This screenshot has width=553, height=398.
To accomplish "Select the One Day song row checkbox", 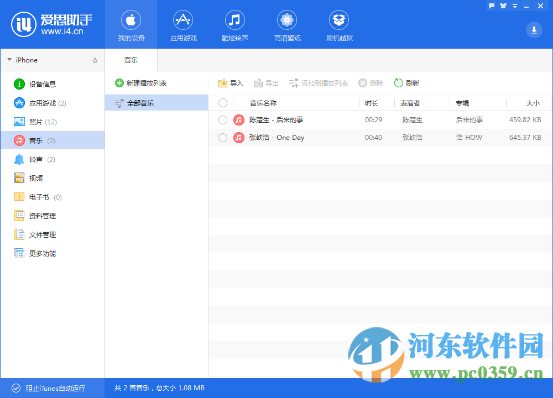I will (223, 137).
